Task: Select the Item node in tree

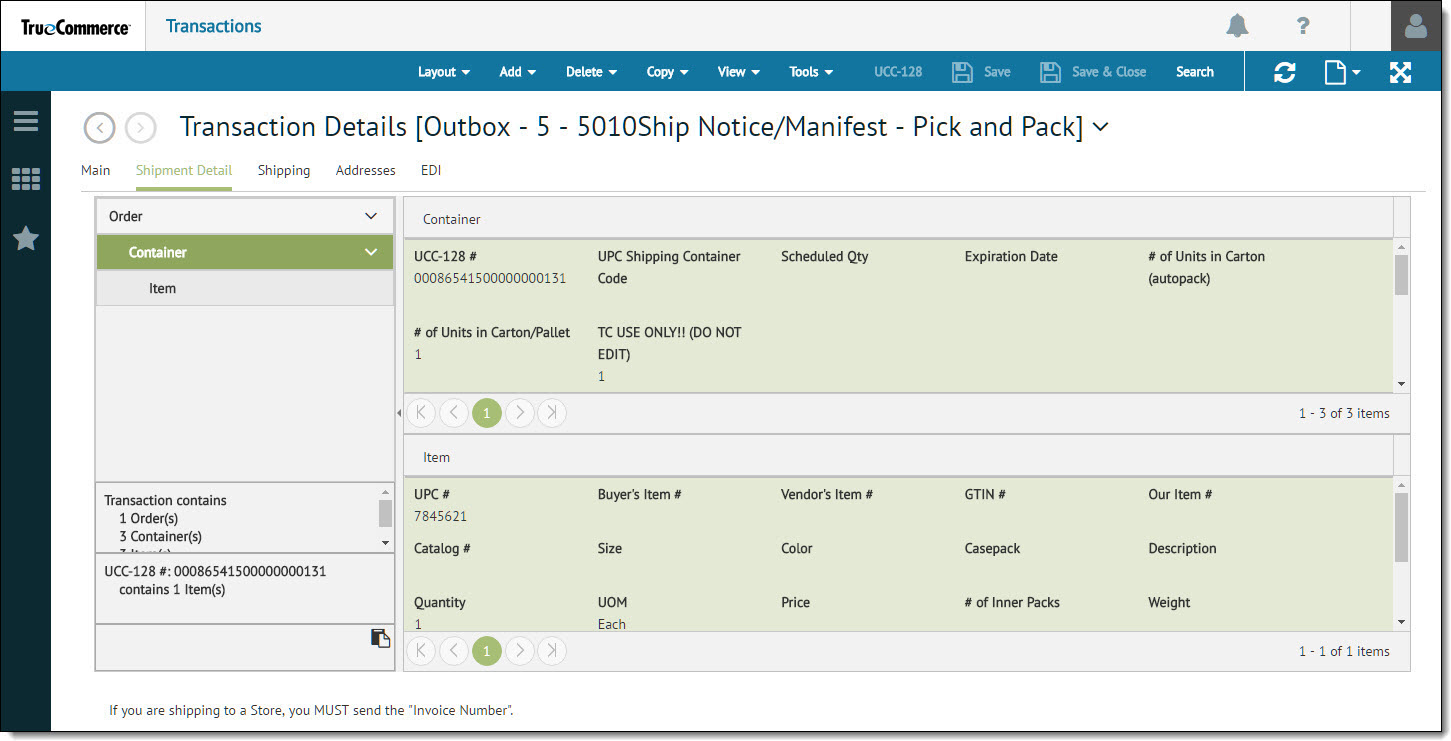Action: (x=162, y=288)
